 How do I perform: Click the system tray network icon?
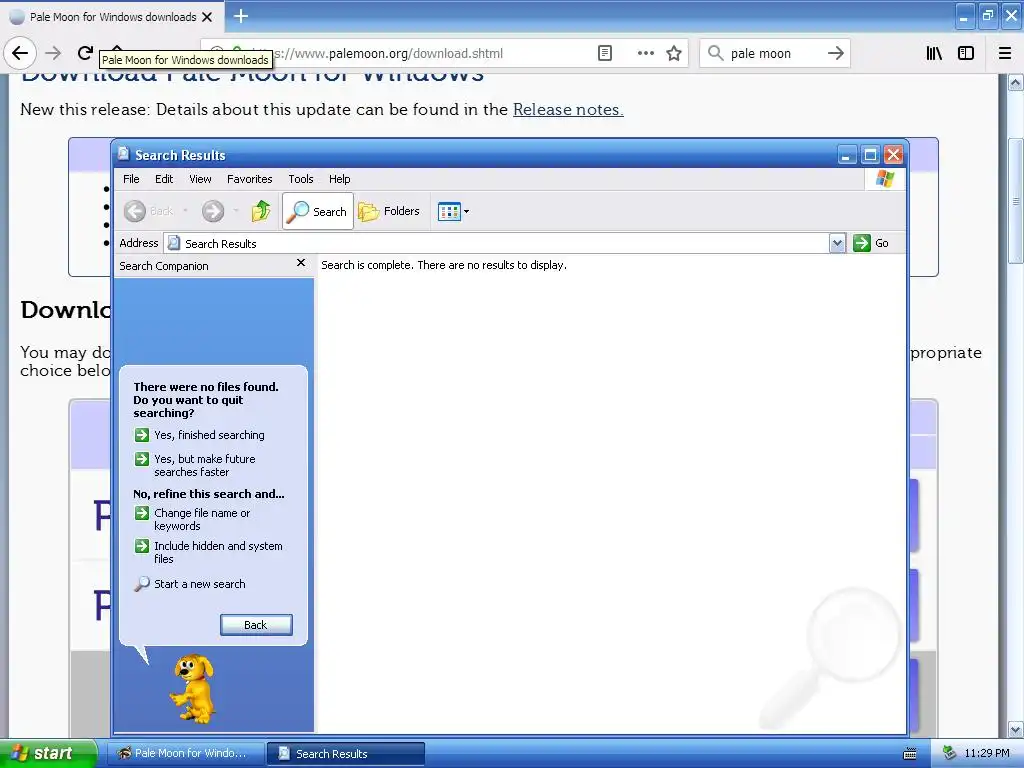(x=949, y=753)
